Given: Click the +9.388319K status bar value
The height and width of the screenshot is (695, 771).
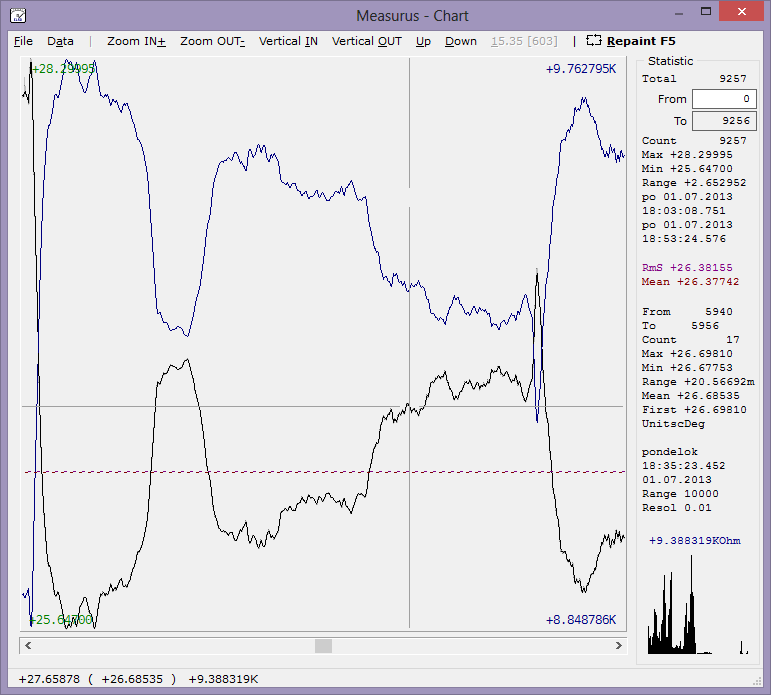Looking at the screenshot, I should pyautogui.click(x=223, y=679).
